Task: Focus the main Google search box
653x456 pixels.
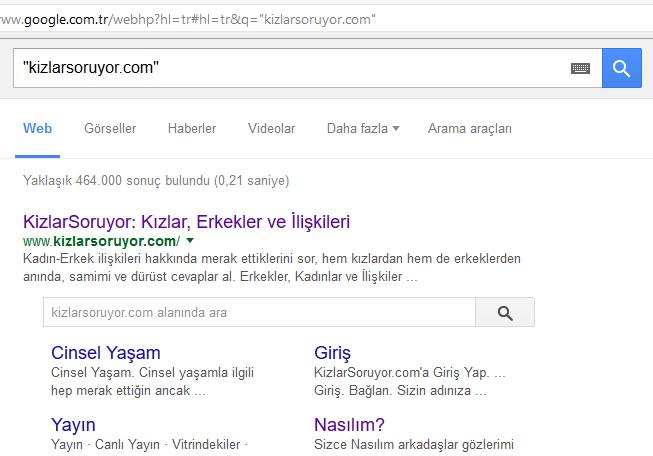Action: point(307,68)
